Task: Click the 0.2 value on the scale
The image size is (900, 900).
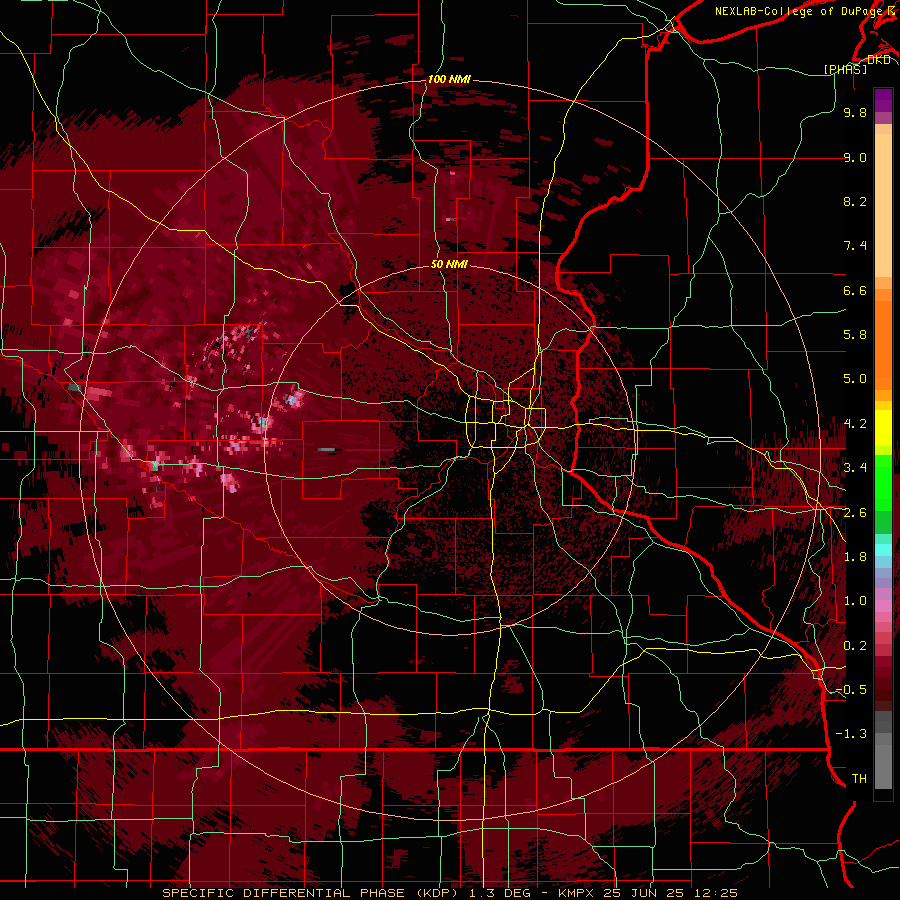Action: point(855,646)
